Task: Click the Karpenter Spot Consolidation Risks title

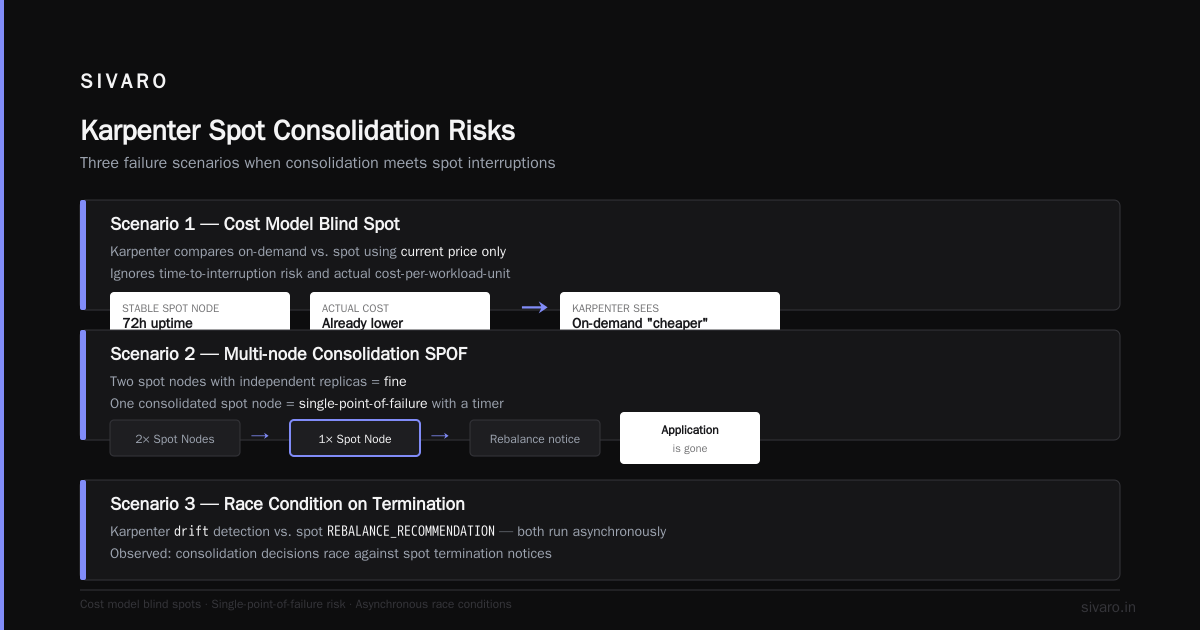Action: pos(298,130)
